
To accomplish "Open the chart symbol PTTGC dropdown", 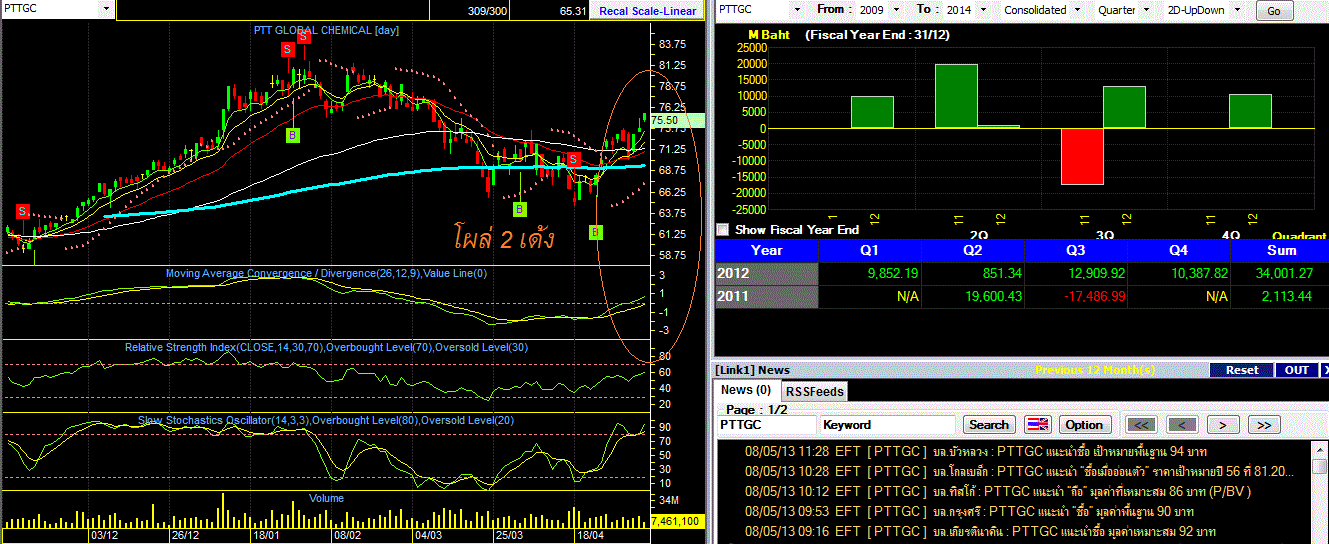I will 107,9.
